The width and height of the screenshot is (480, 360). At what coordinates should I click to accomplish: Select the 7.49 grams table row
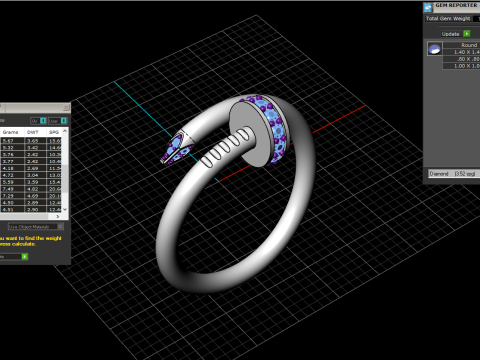click(x=31, y=189)
